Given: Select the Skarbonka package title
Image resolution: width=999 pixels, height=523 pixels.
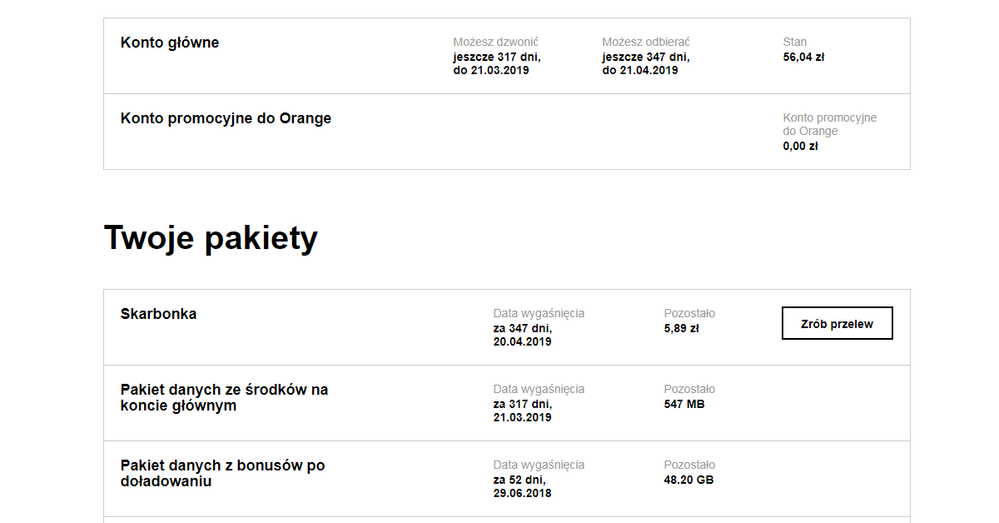Looking at the screenshot, I should point(158,314).
